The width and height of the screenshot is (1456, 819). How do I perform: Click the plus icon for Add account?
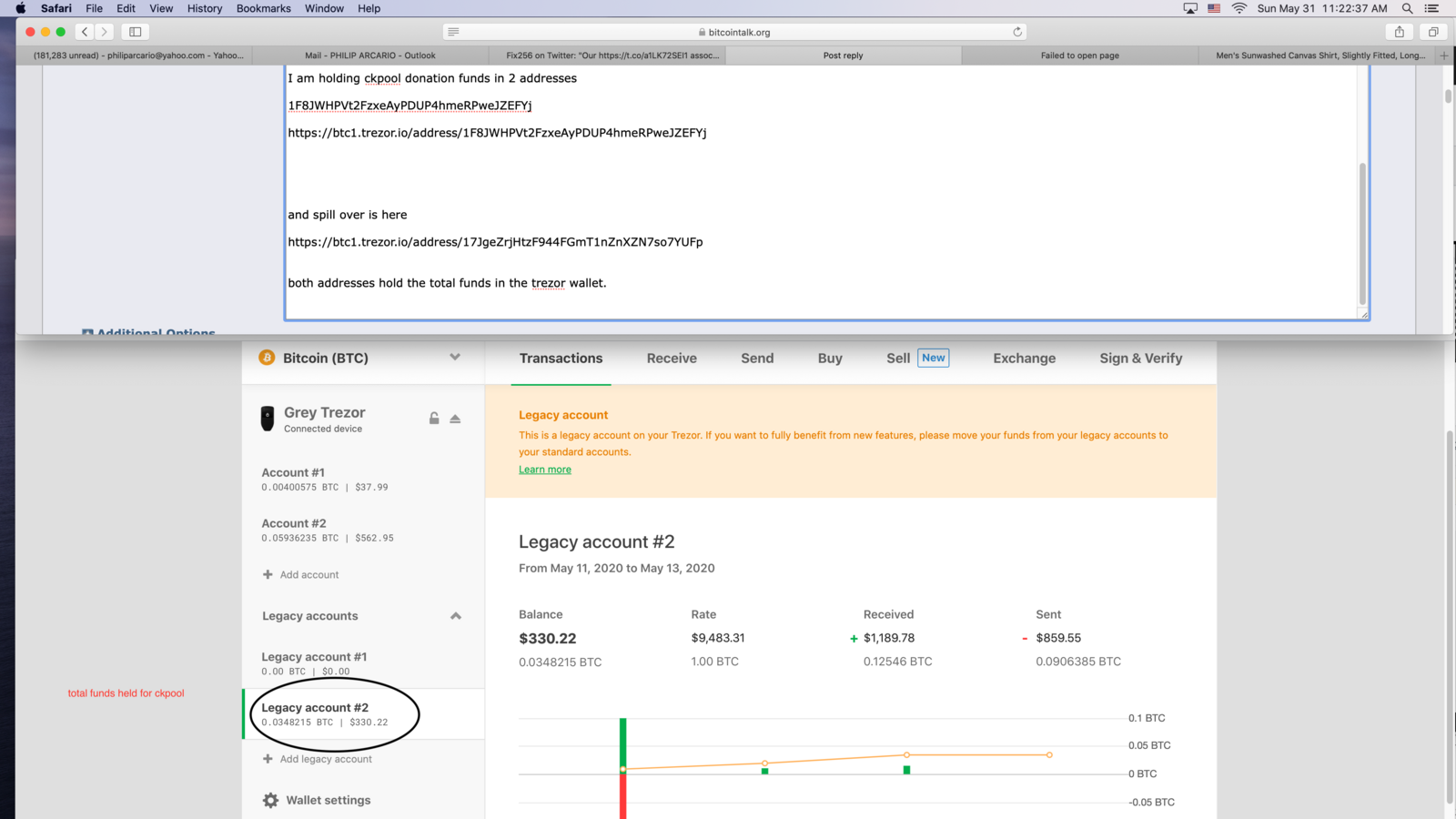(268, 574)
